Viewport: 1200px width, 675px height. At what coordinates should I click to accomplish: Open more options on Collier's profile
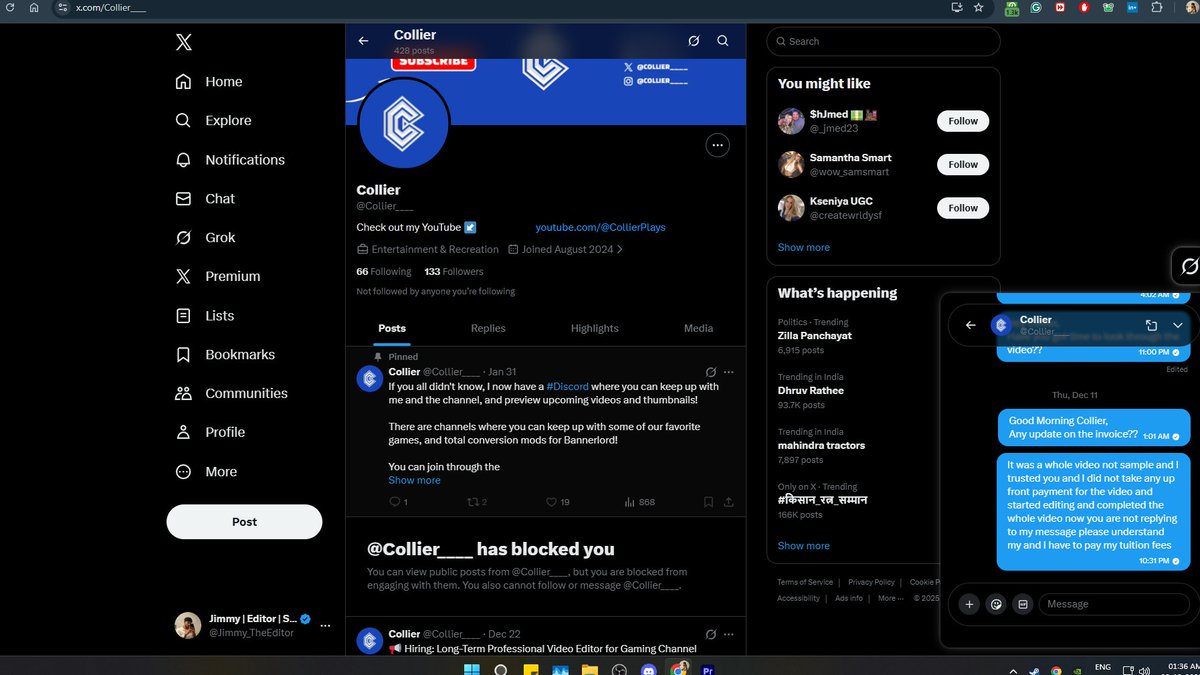pos(717,145)
